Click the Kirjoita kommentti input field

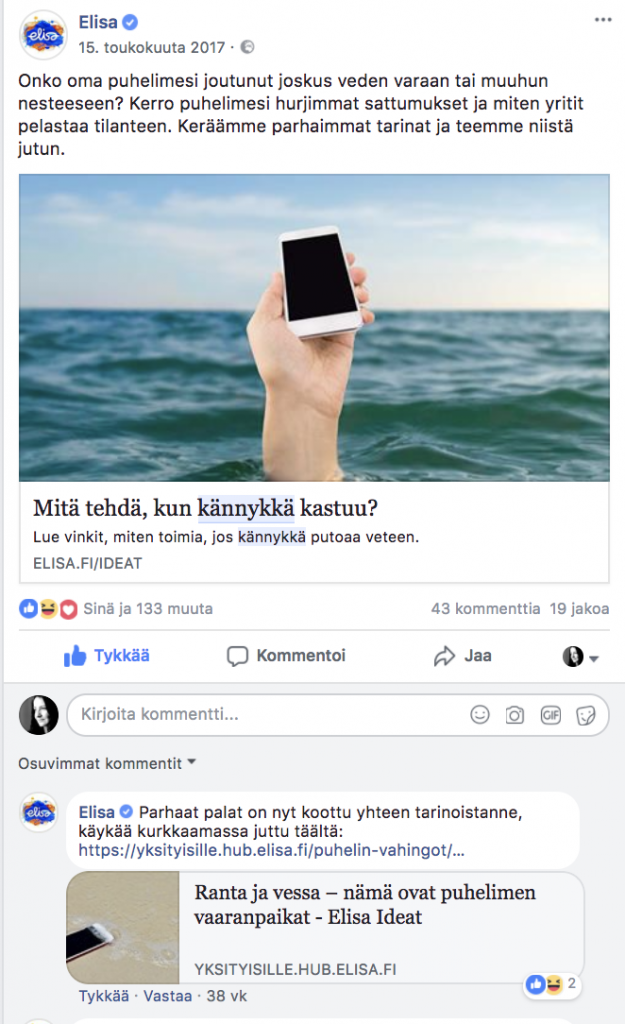[268, 714]
